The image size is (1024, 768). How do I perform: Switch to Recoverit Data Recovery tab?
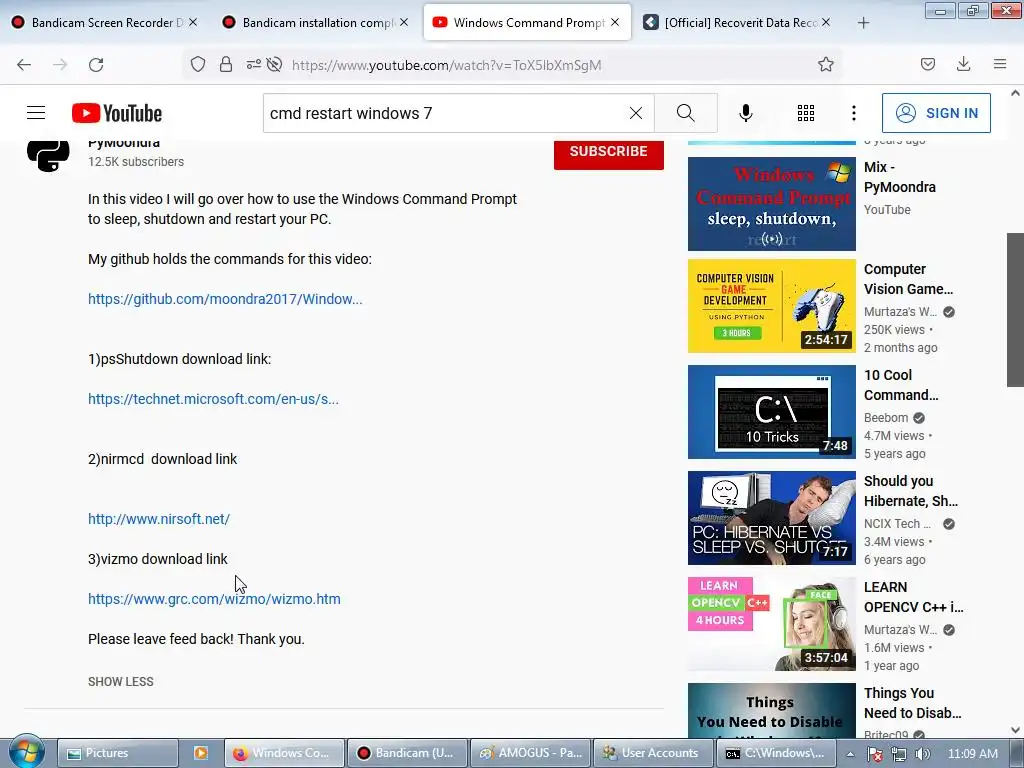(737, 22)
